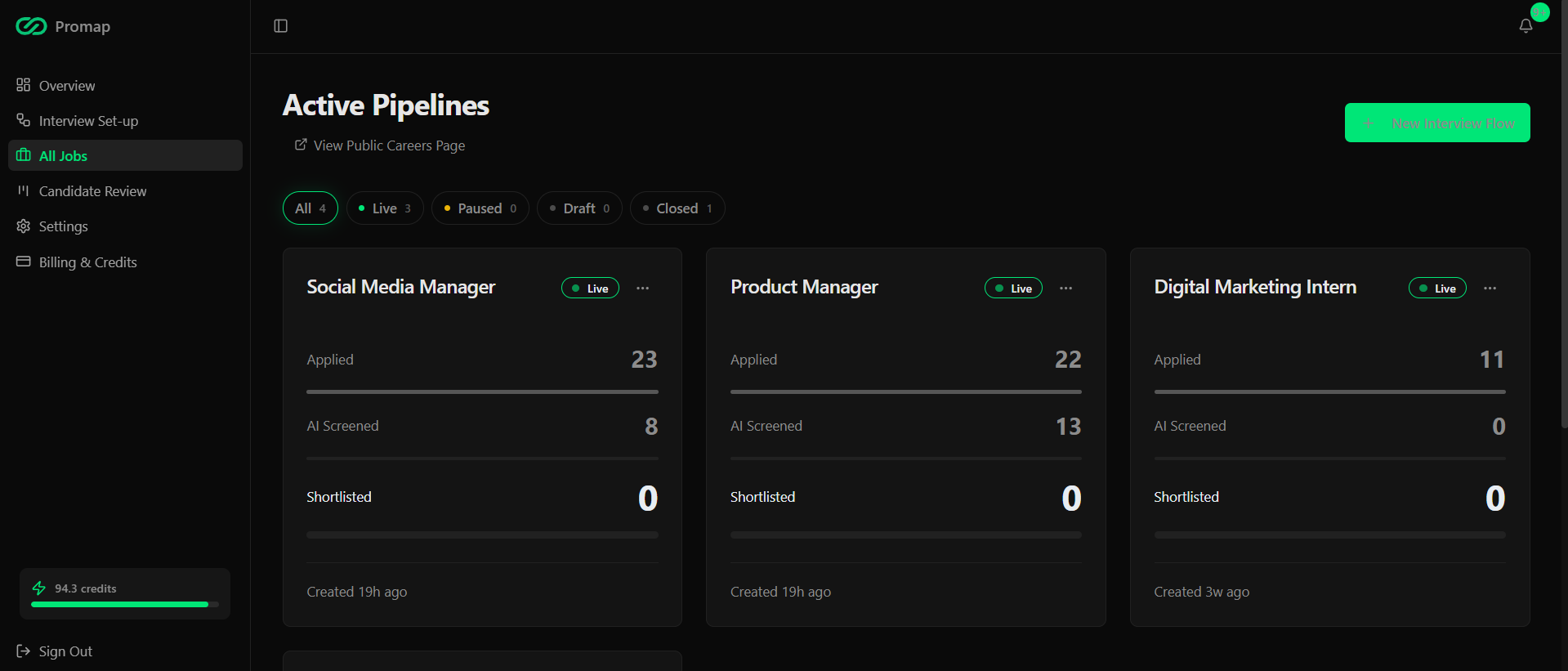Click the Settings gear icon
1568x671 pixels.
[24, 226]
